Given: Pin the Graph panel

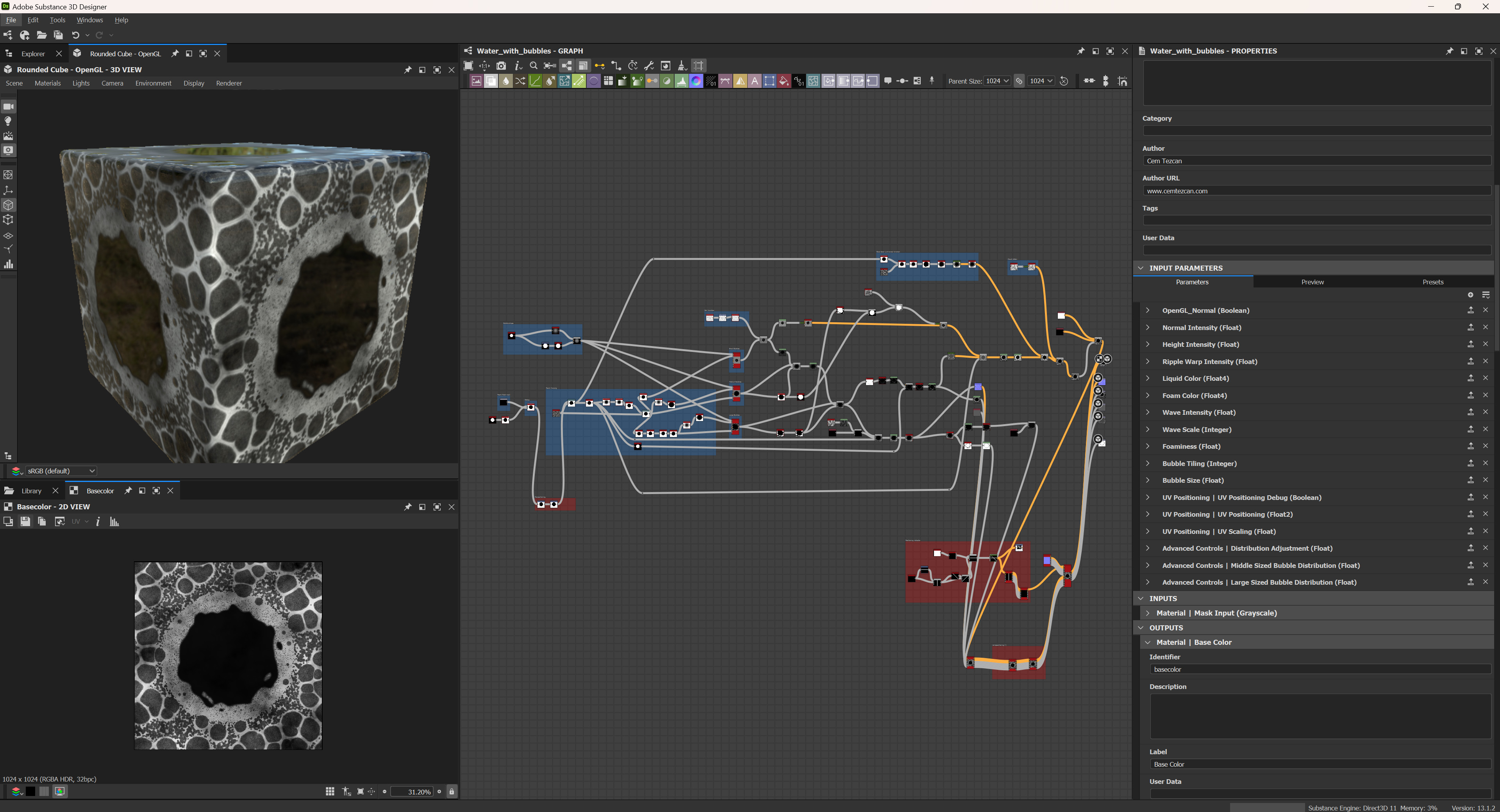Looking at the screenshot, I should point(1081,51).
